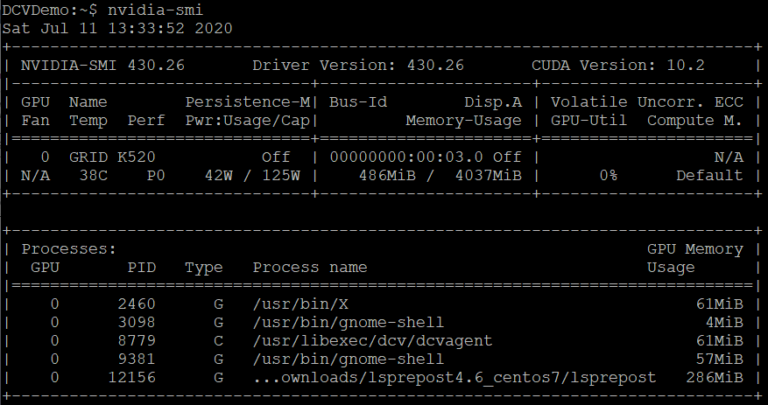Click the CUDA Version 10.2 value
The height and width of the screenshot is (405, 768).
tap(618, 65)
